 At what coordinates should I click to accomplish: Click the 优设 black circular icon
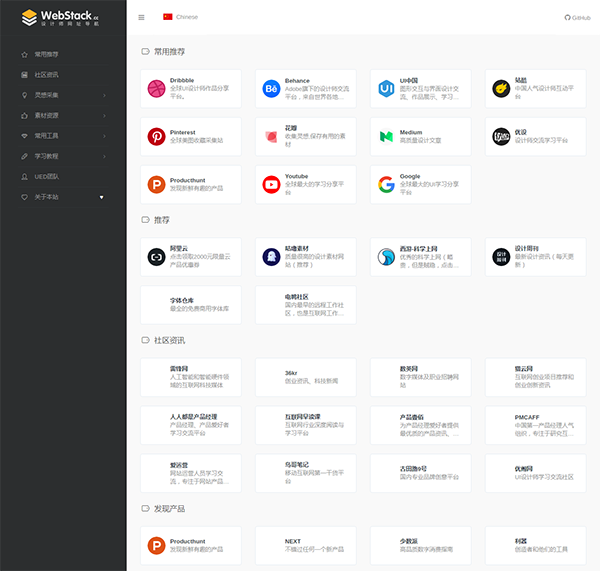(501, 137)
